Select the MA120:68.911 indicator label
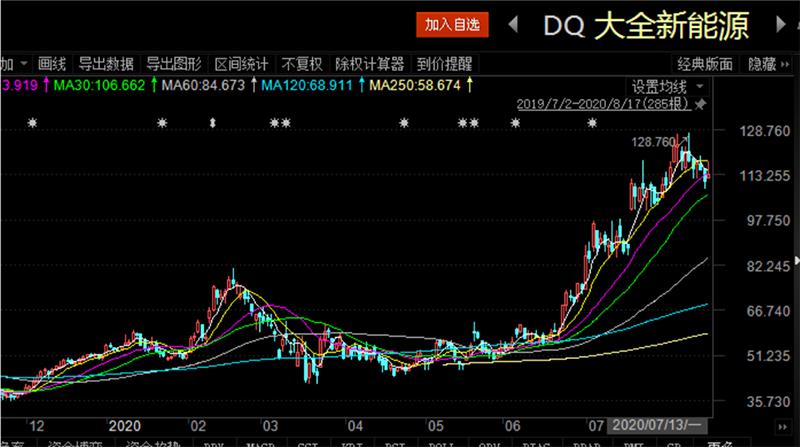This screenshot has width=800, height=448. [x=307, y=85]
